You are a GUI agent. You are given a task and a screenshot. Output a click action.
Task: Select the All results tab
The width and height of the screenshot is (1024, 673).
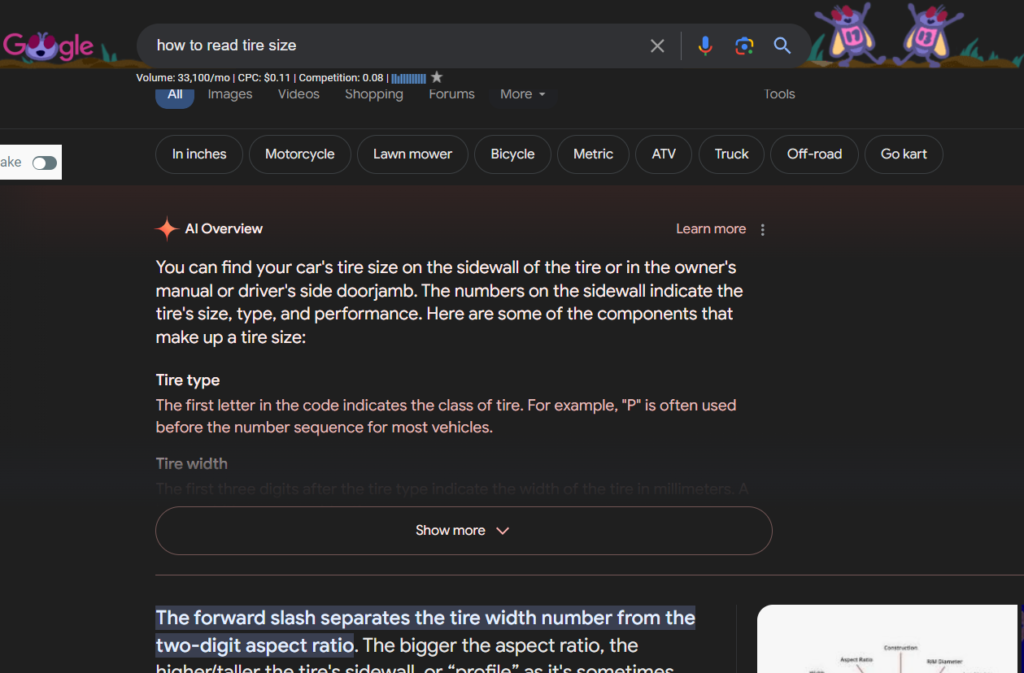[x=175, y=95]
